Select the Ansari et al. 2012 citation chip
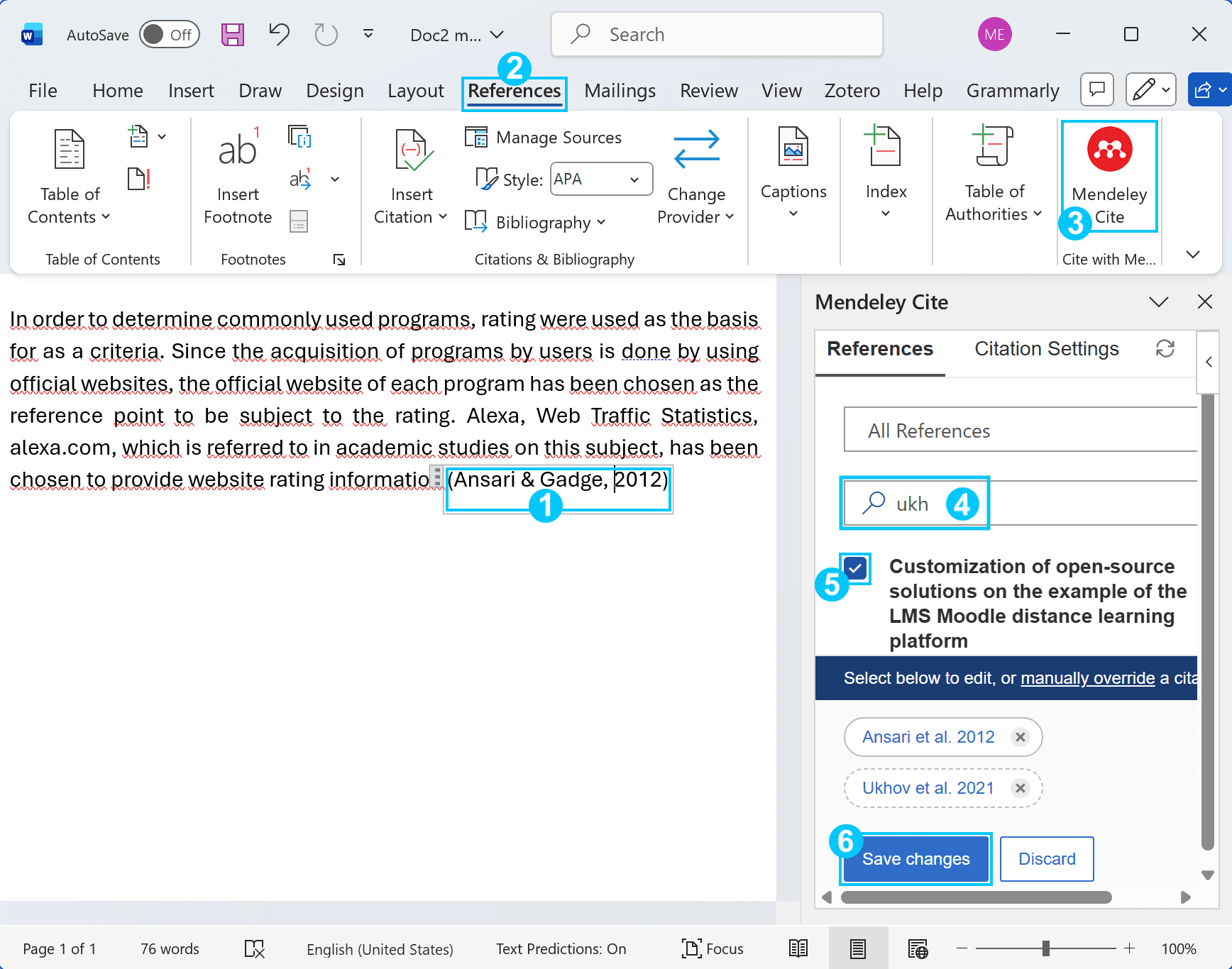Image resolution: width=1232 pixels, height=969 pixels. [928, 737]
